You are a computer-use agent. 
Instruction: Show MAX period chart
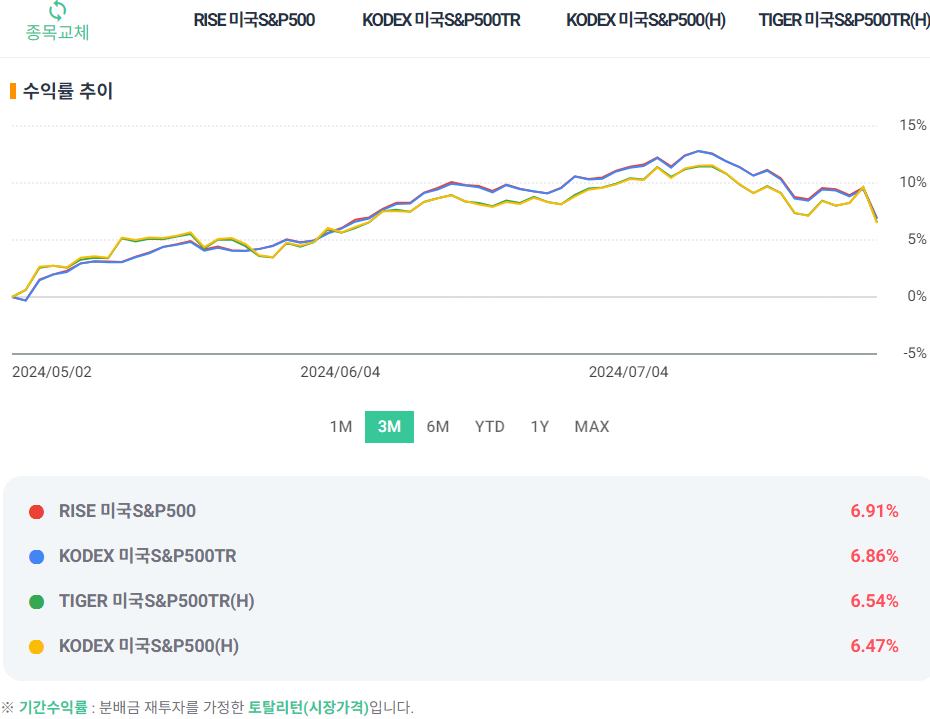(x=592, y=427)
